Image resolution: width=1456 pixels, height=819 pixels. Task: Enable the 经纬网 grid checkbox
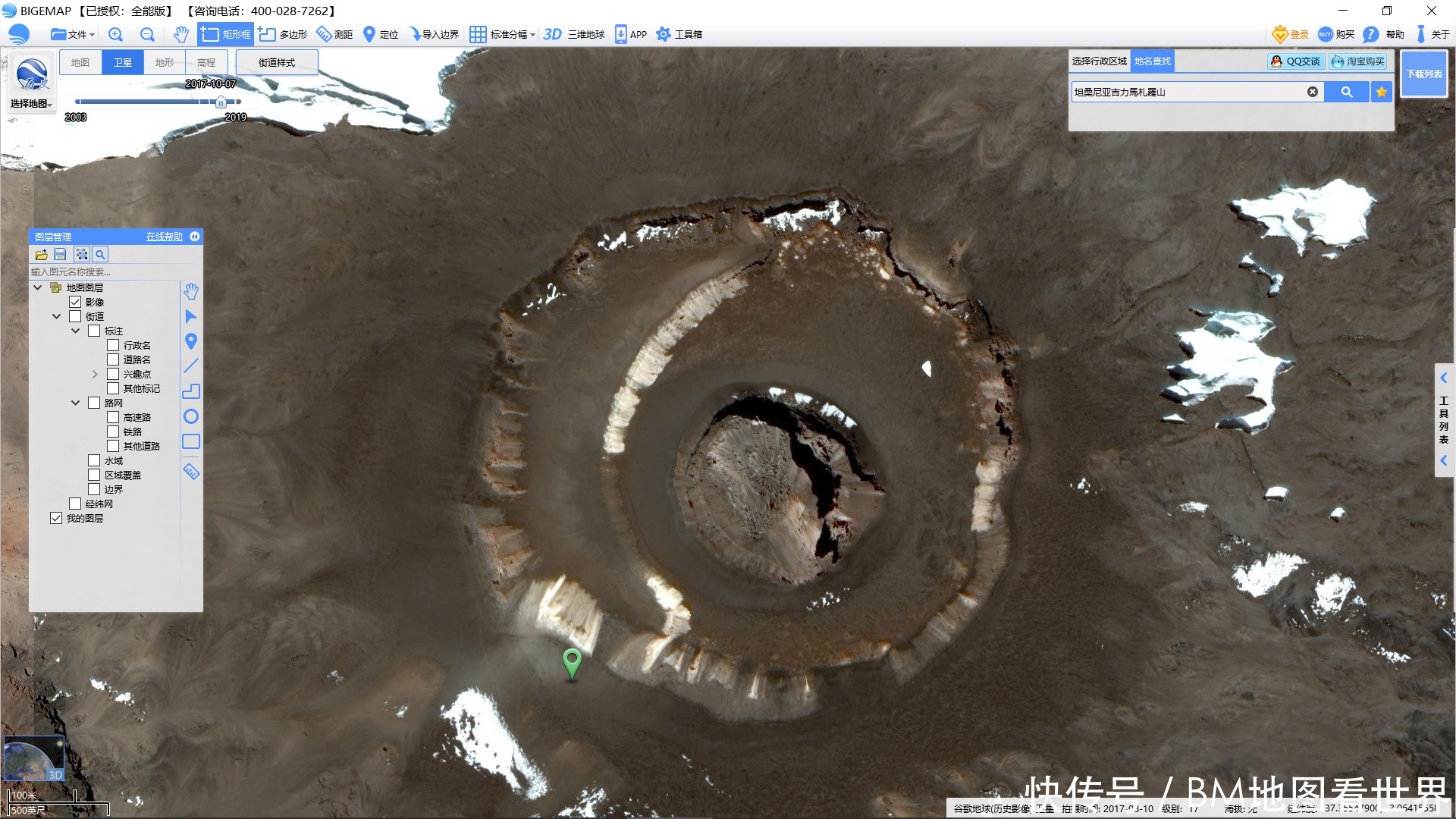point(75,504)
